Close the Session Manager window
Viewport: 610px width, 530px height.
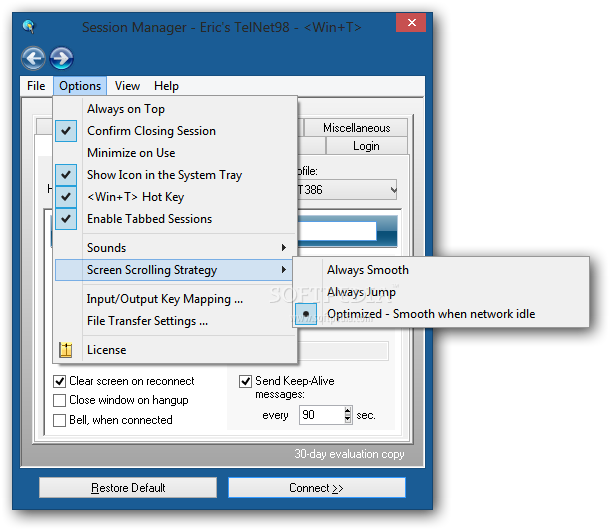(x=412, y=23)
